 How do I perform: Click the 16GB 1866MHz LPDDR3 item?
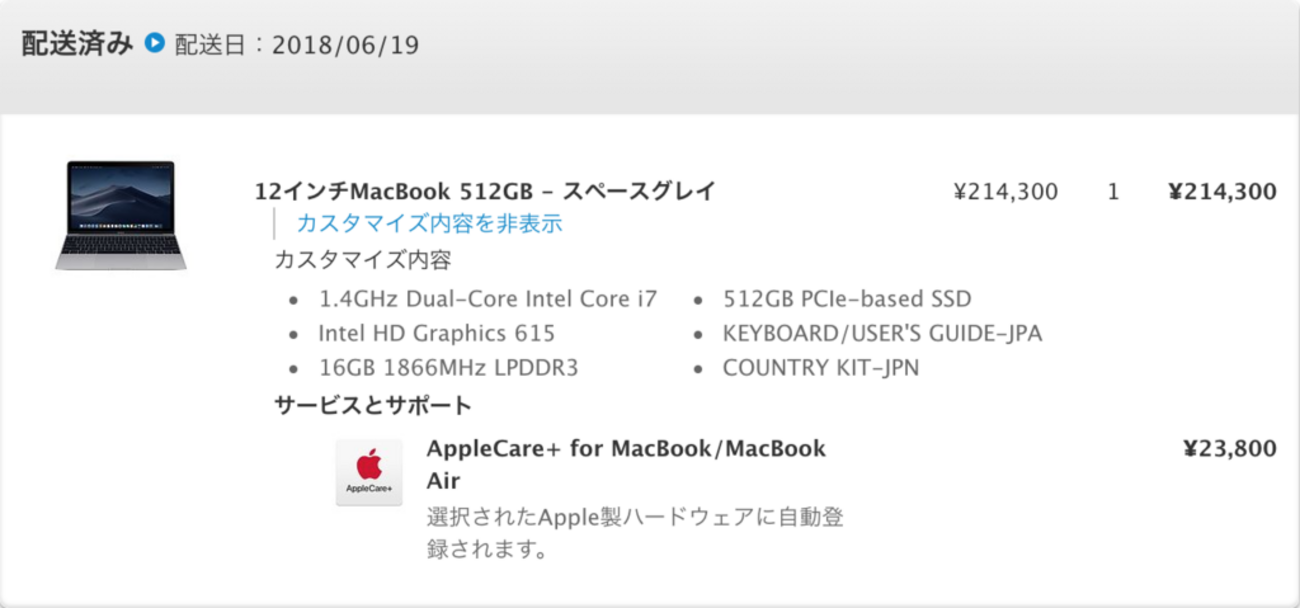point(448,368)
